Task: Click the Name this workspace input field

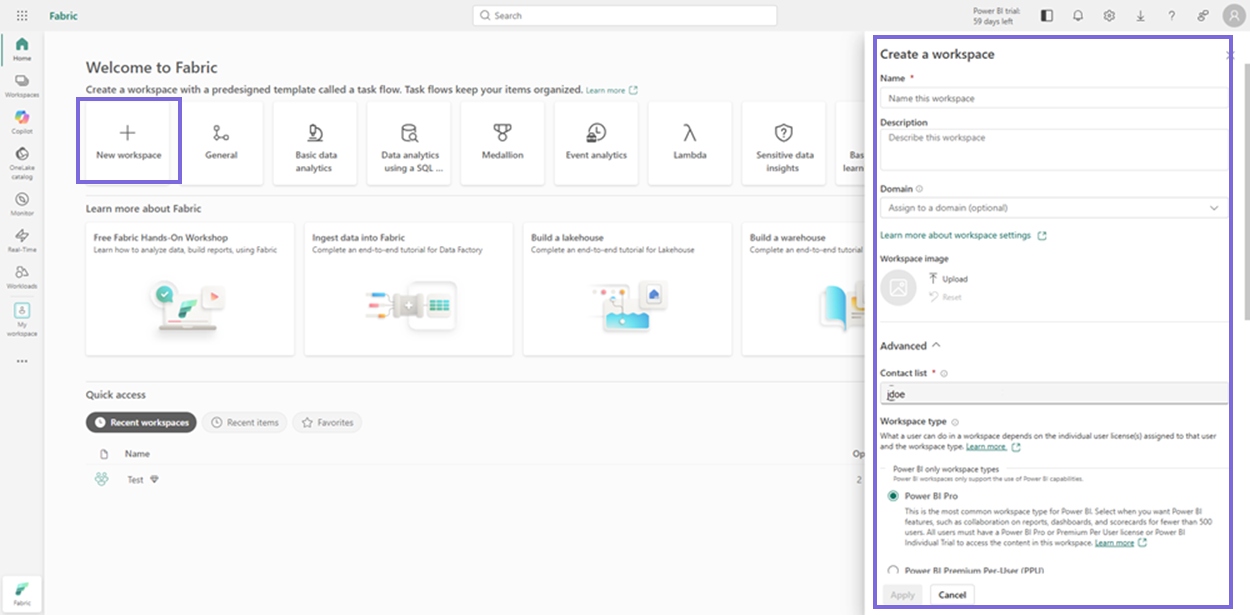Action: [1053, 98]
